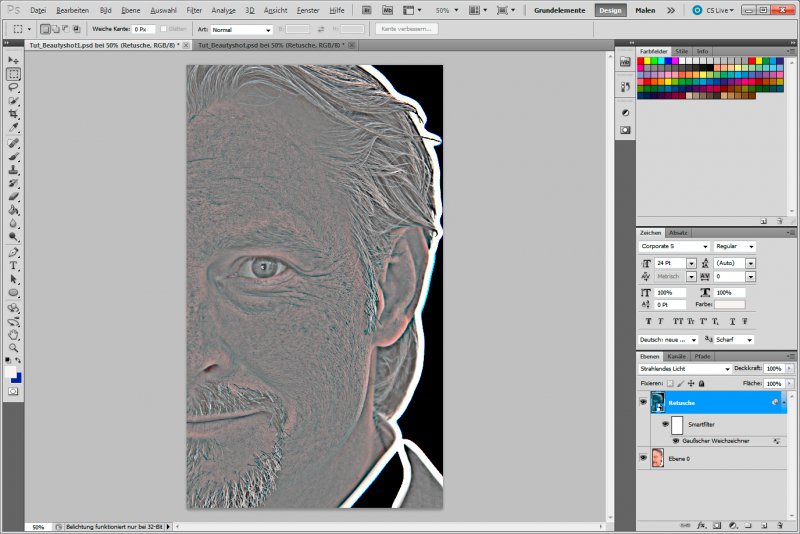Viewport: 800px width, 534px height.
Task: Open the Filter menu
Action: 194,10
